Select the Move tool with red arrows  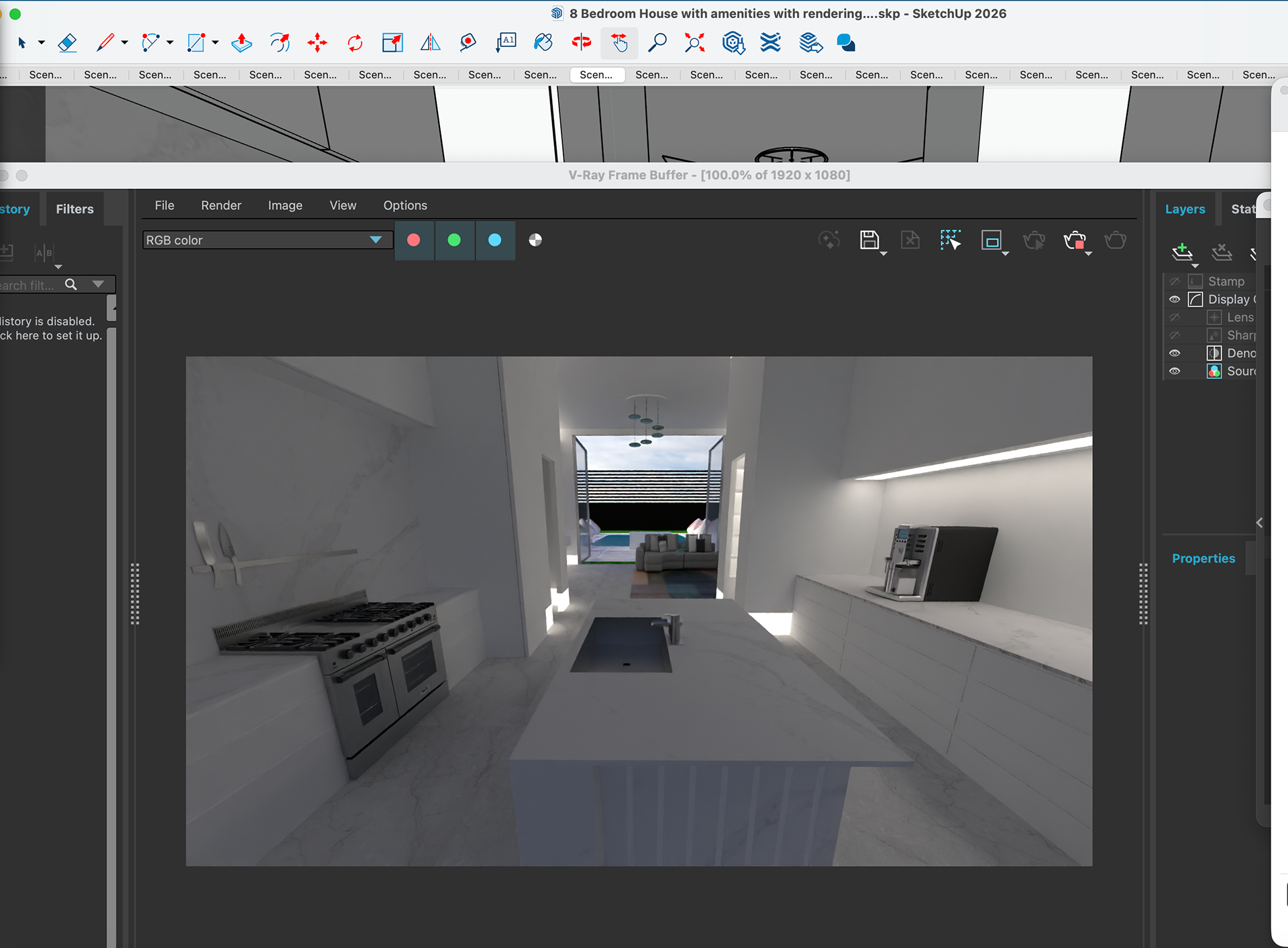(317, 44)
